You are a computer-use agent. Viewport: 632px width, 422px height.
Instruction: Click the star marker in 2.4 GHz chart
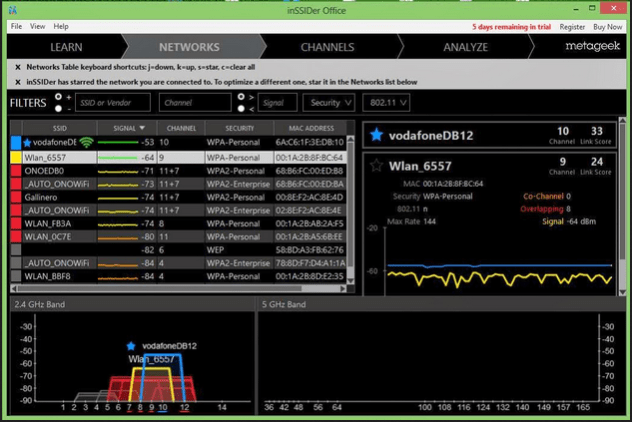pos(131,346)
